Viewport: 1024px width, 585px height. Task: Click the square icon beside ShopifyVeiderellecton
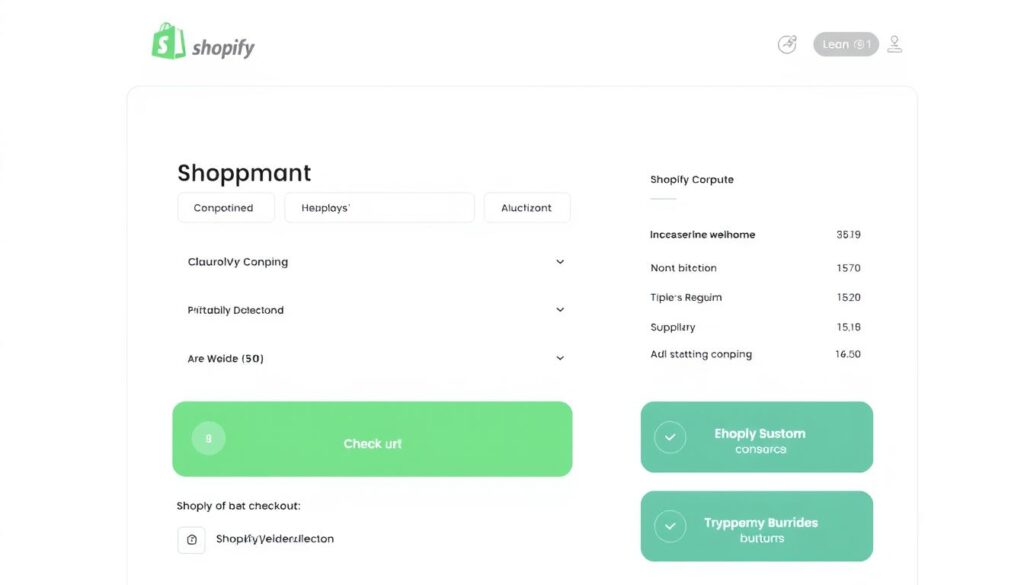point(191,540)
